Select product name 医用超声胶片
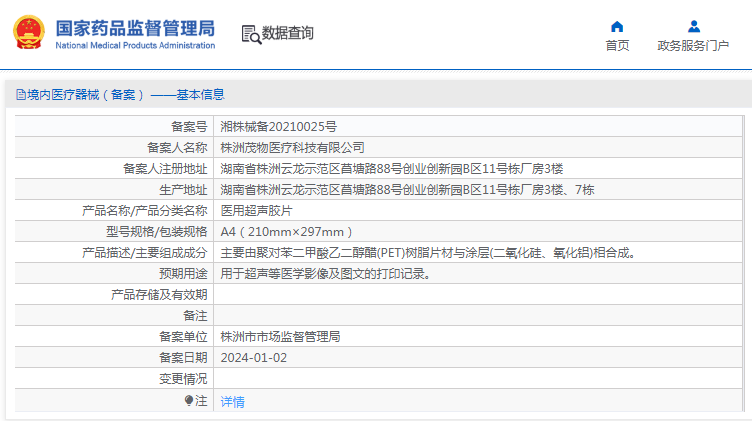 tap(257, 211)
